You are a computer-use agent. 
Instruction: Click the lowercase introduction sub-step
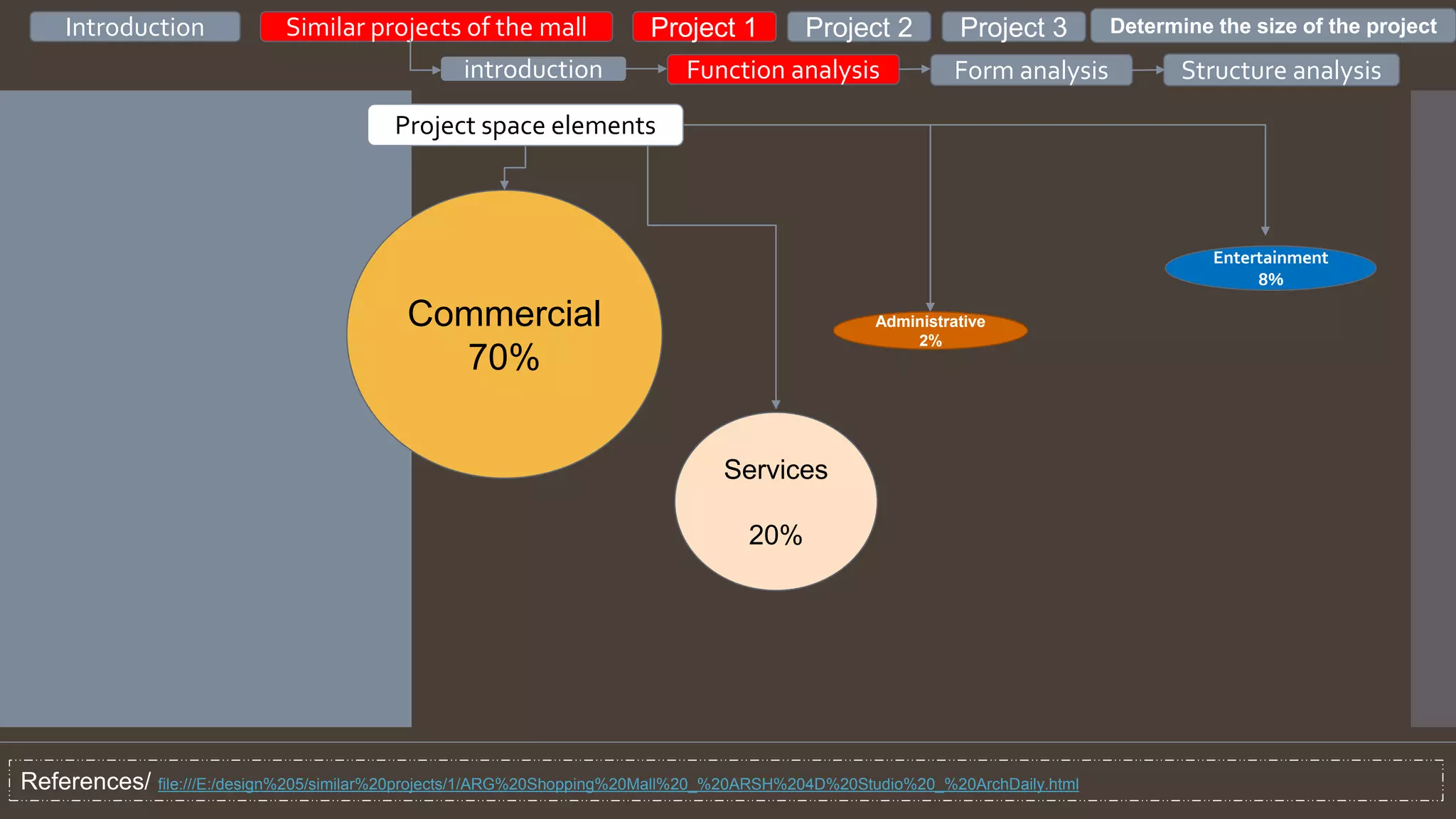(532, 69)
